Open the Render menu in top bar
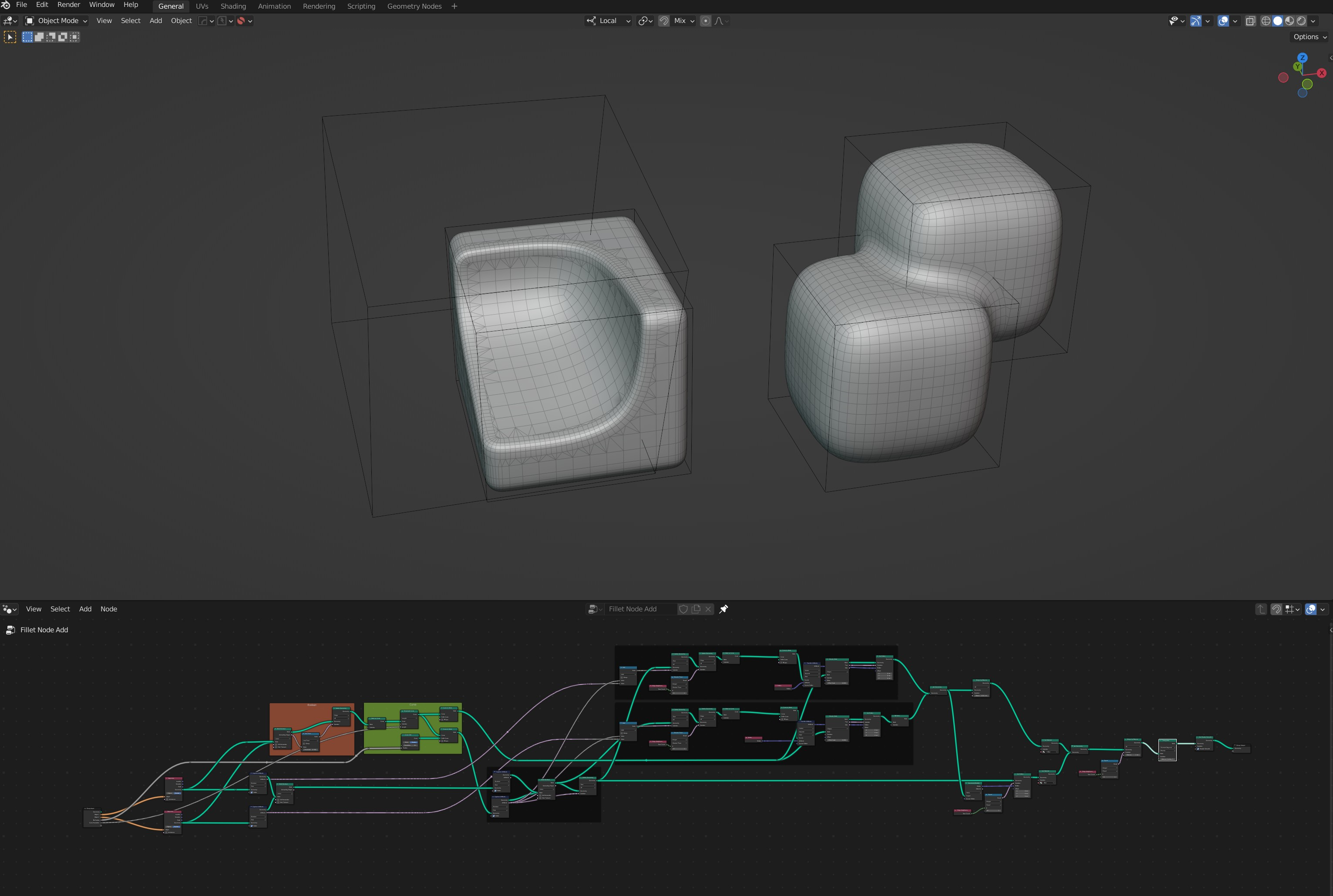This screenshot has width=1333, height=896. coord(69,5)
